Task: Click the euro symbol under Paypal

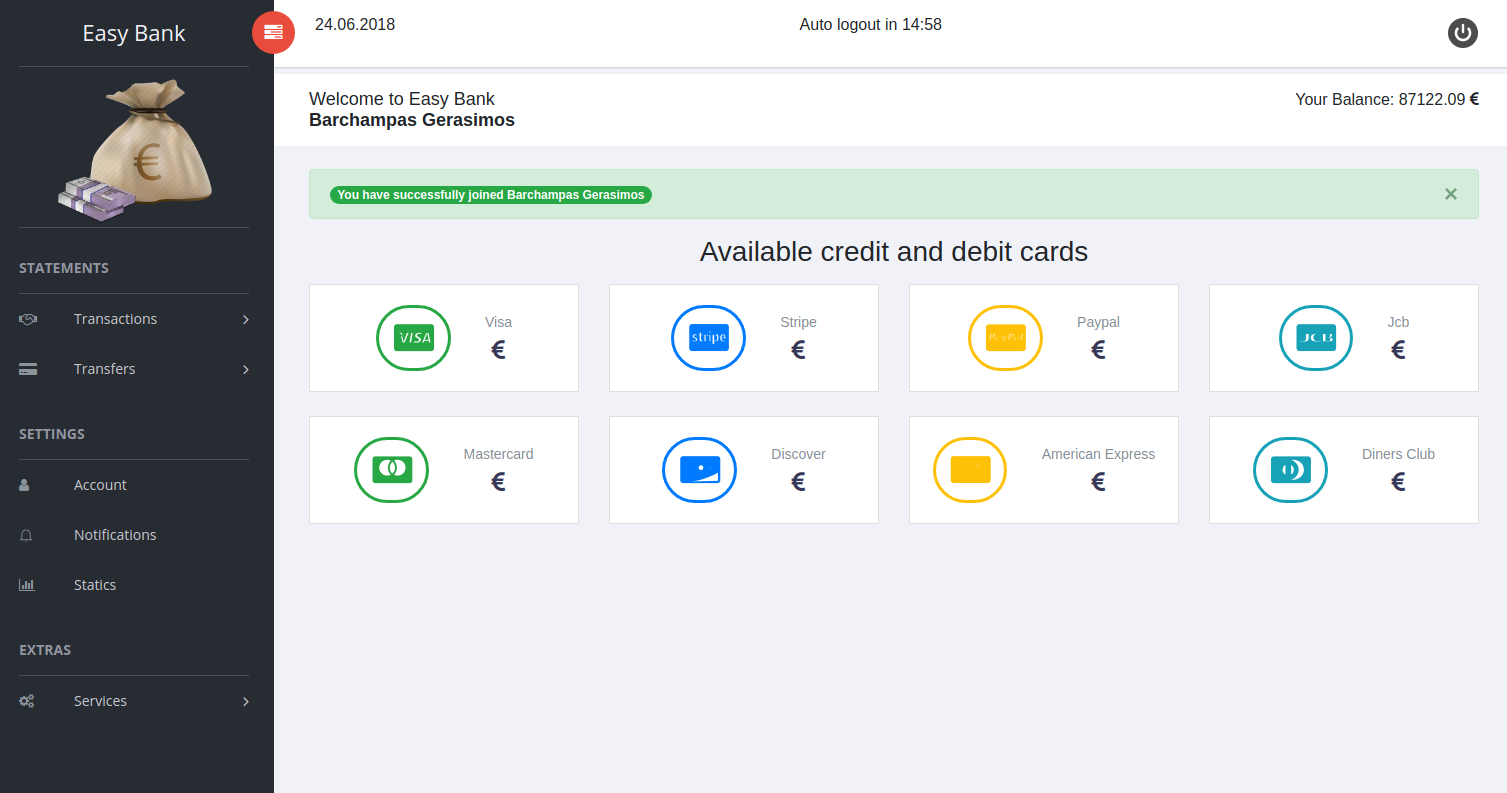Action: pos(1098,350)
